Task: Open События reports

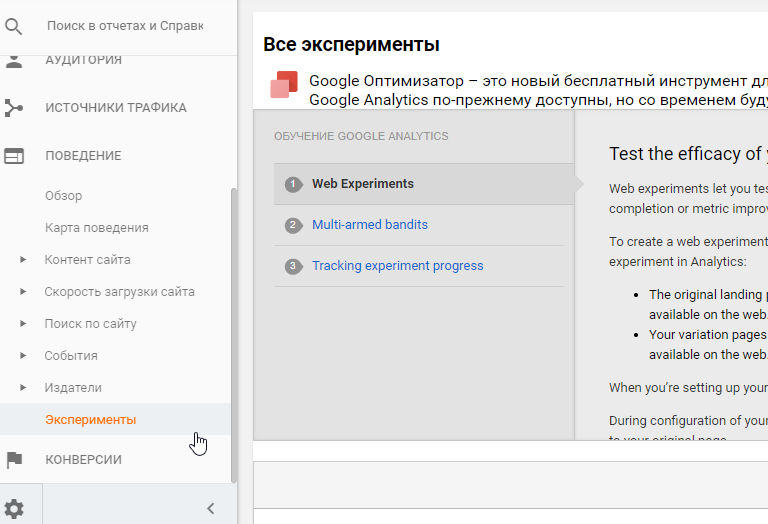Action: tap(71, 356)
